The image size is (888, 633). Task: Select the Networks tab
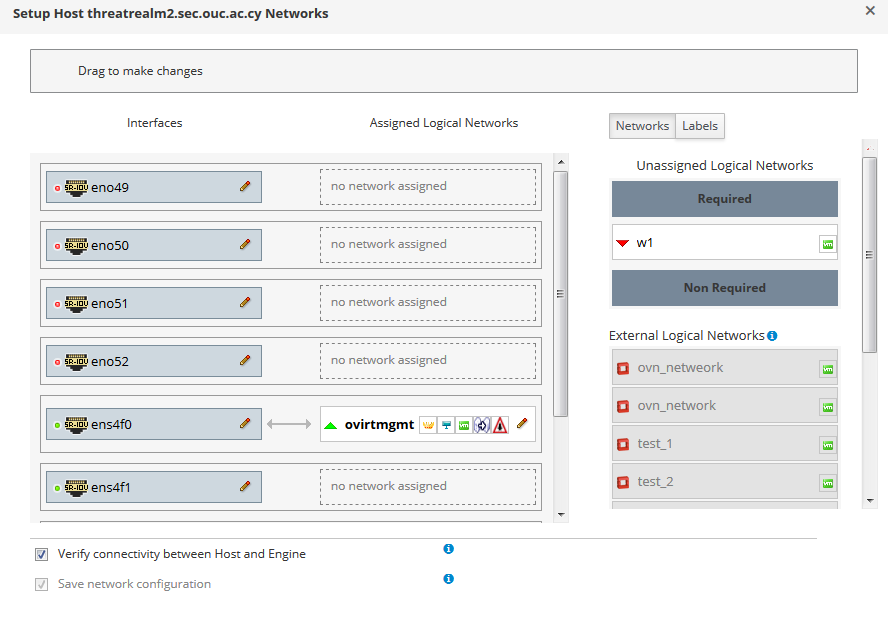coord(642,126)
